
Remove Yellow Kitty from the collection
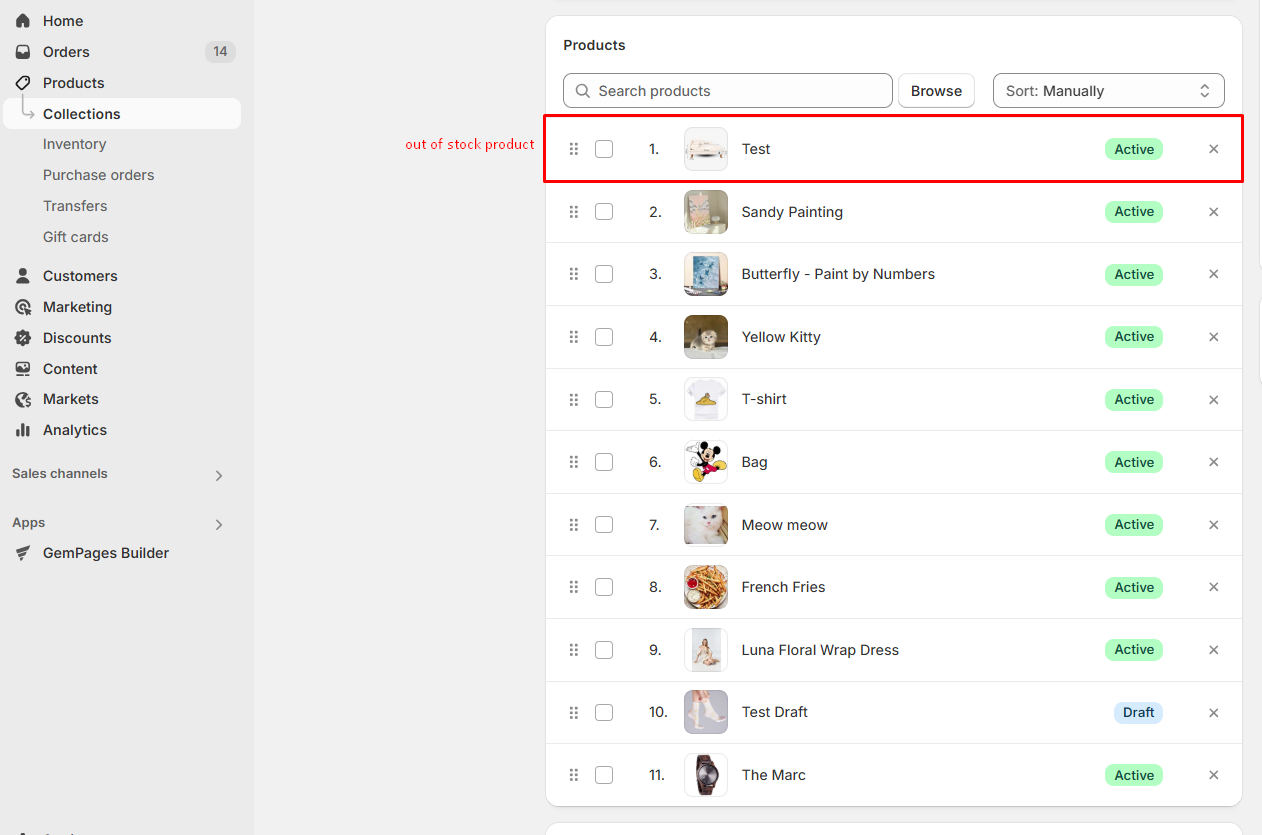(1213, 337)
